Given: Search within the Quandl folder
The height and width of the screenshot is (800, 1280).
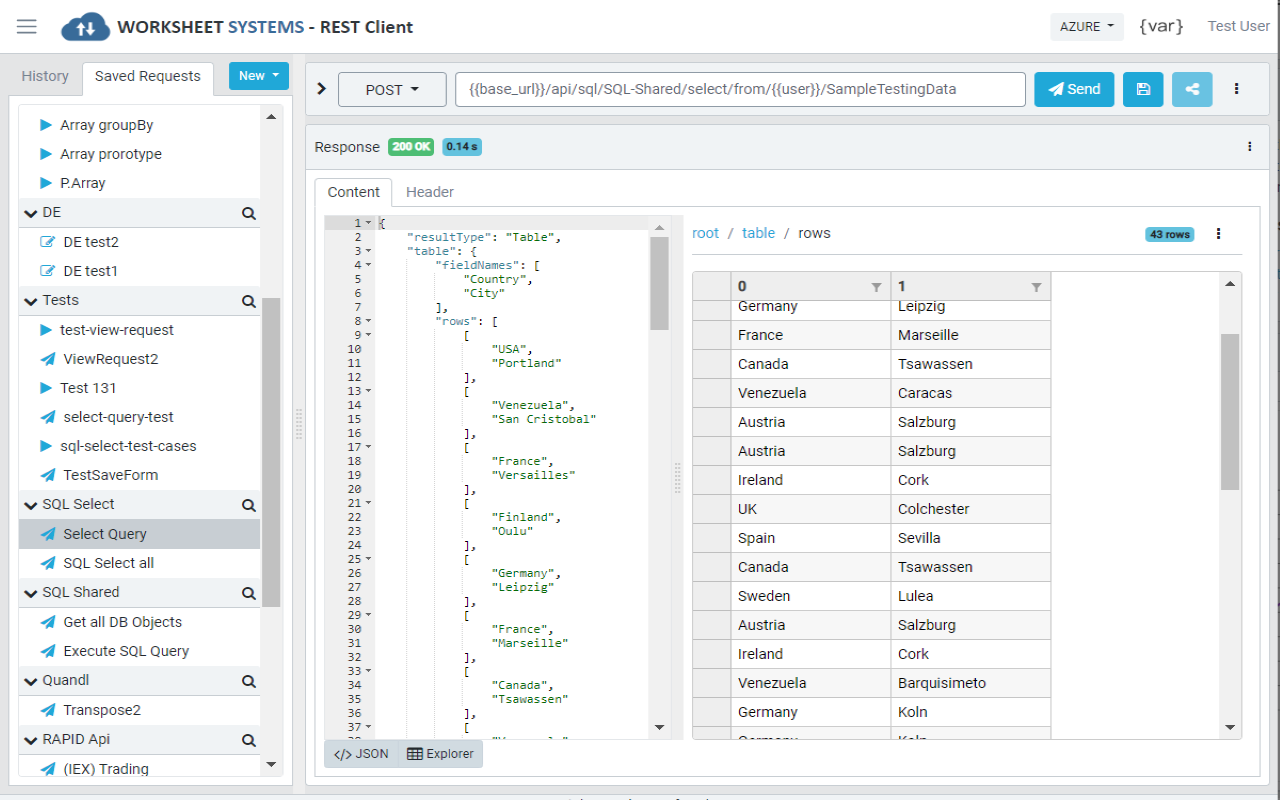Looking at the screenshot, I should 248,681.
